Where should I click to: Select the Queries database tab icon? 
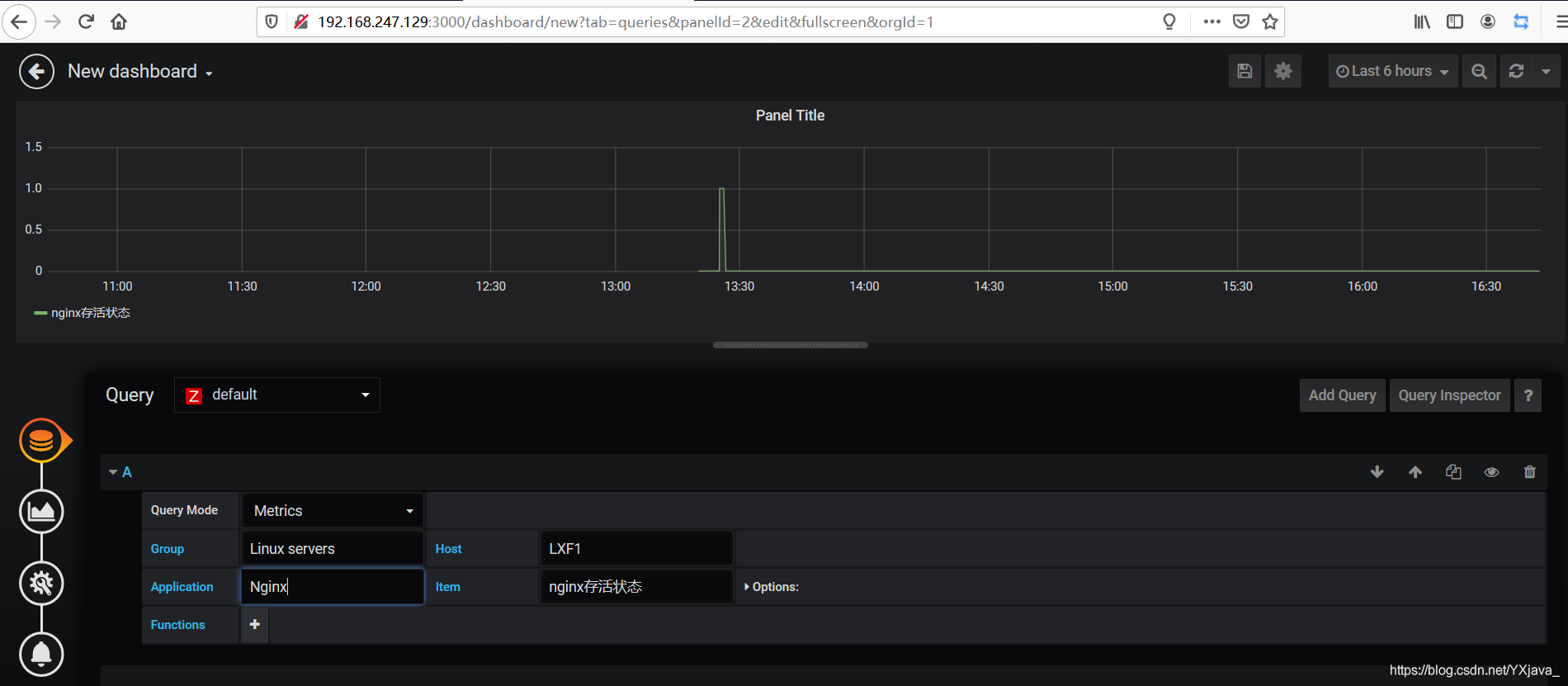[x=41, y=441]
